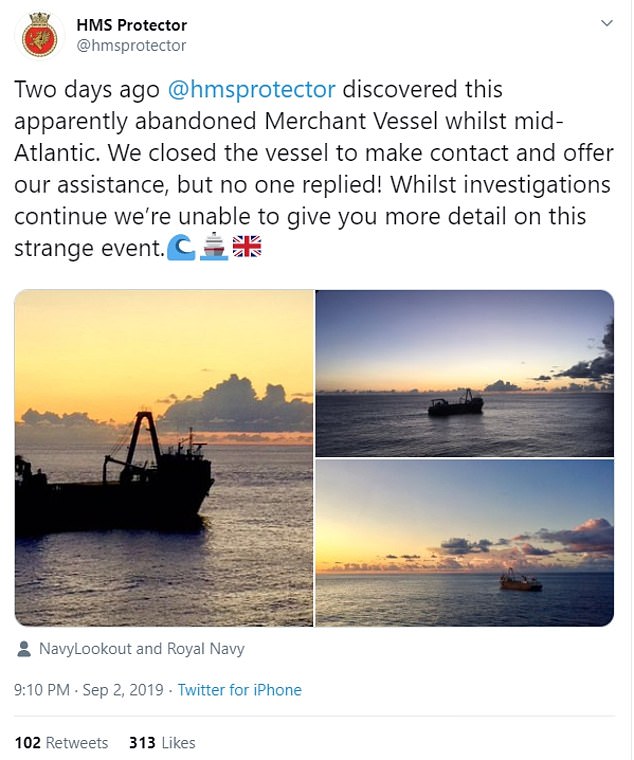The height and width of the screenshot is (760, 634).
Task: Click the words 'strange event' in the tweet
Action: point(88,246)
